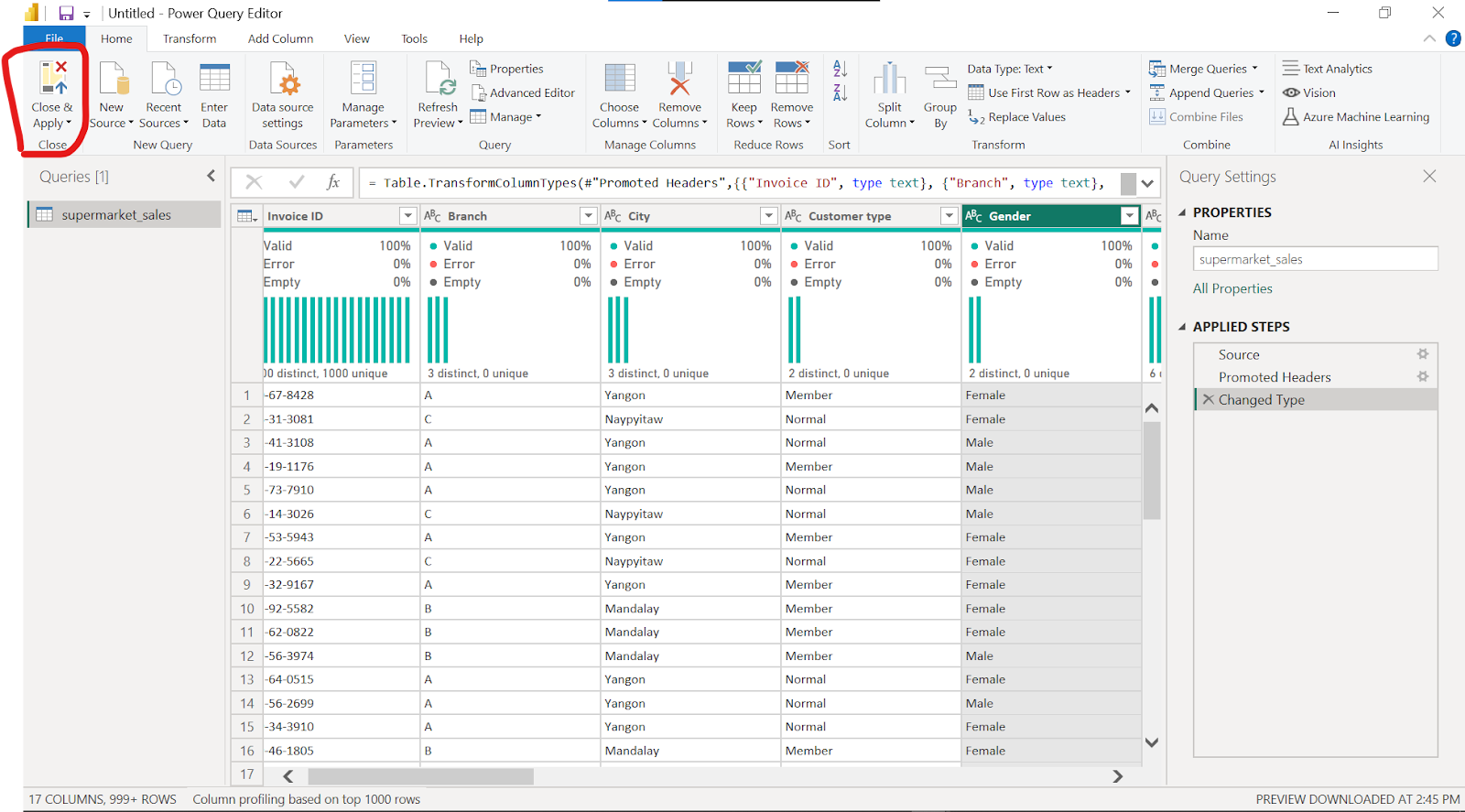This screenshot has width=1465, height=812.
Task: Change Branch column data type icon
Action: pos(432,216)
